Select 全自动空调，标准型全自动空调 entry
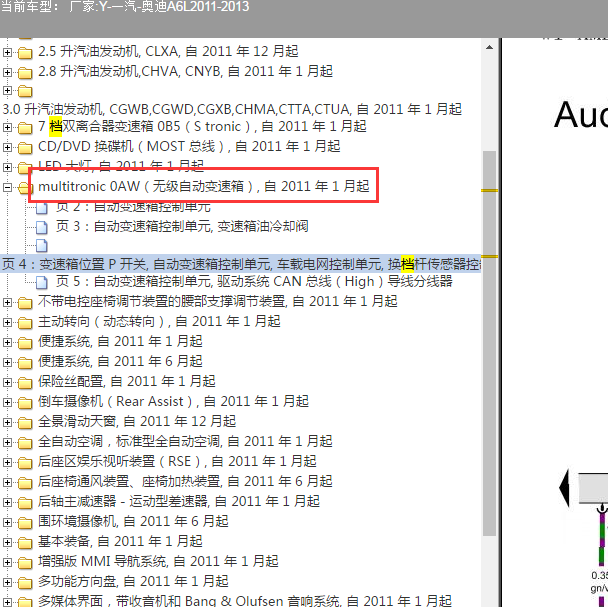The image size is (608, 607). (x=185, y=441)
